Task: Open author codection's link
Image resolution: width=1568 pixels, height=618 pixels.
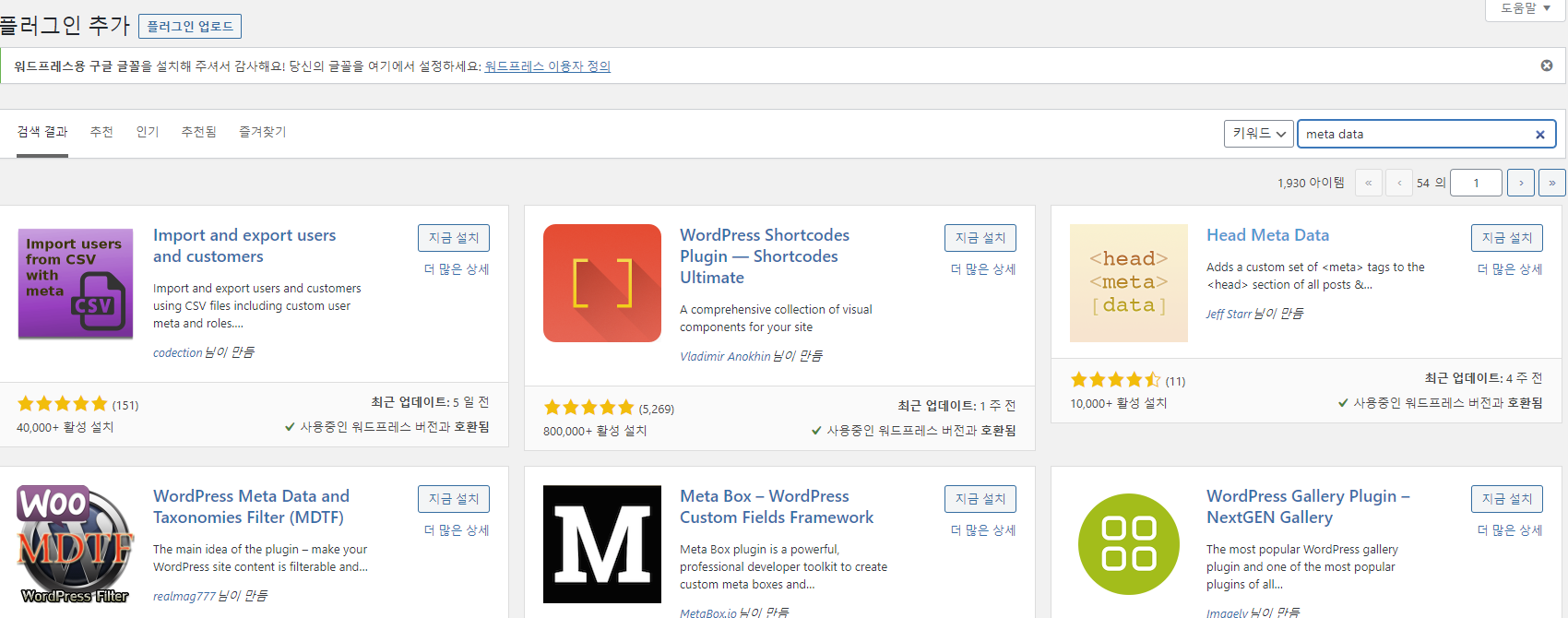Action: pyautogui.click(x=177, y=352)
